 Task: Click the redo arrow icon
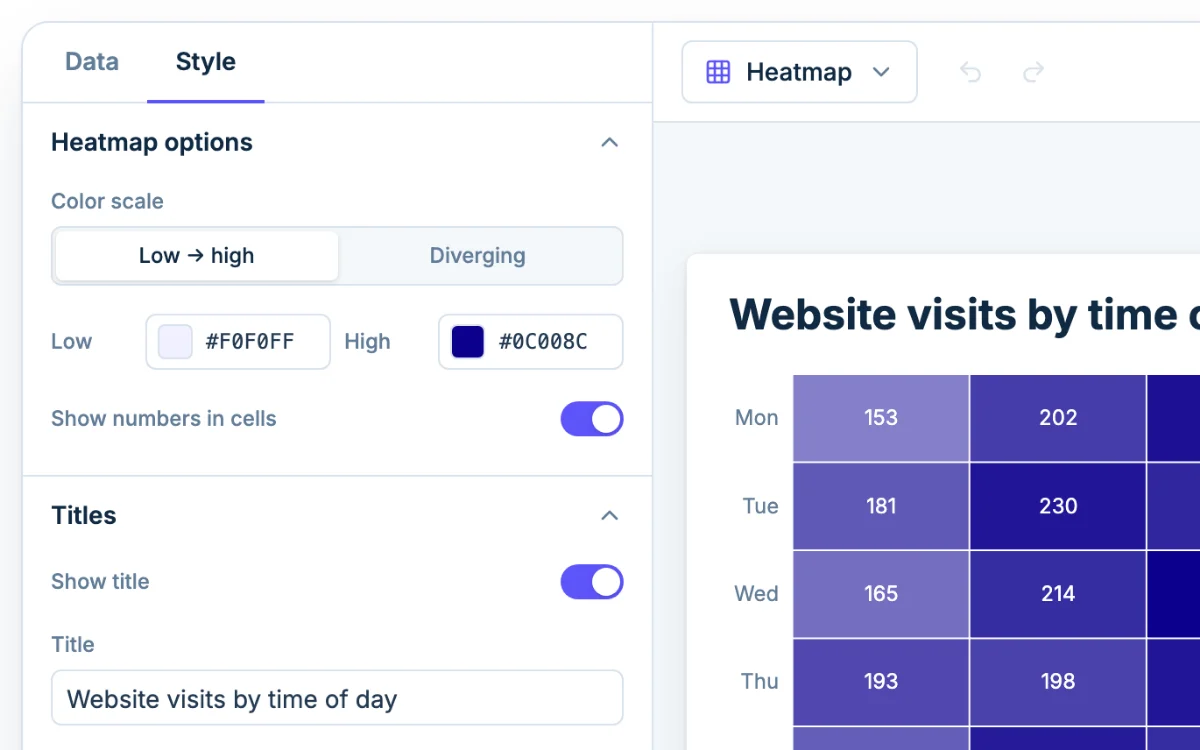click(1034, 72)
